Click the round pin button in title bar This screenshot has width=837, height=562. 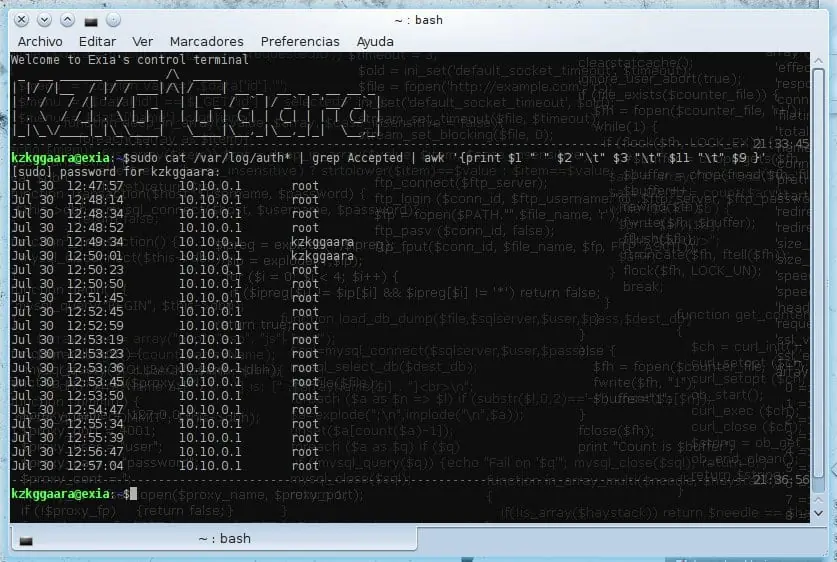113,20
